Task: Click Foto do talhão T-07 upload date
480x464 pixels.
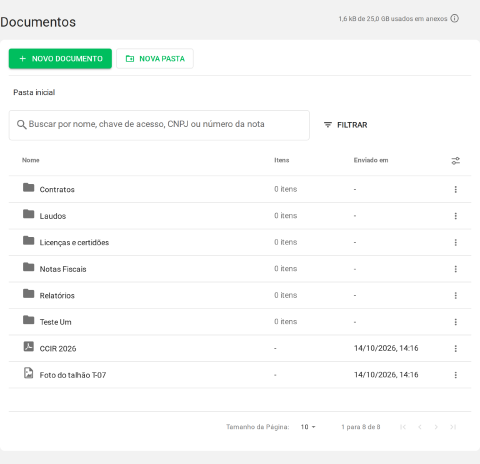Action: coord(386,375)
